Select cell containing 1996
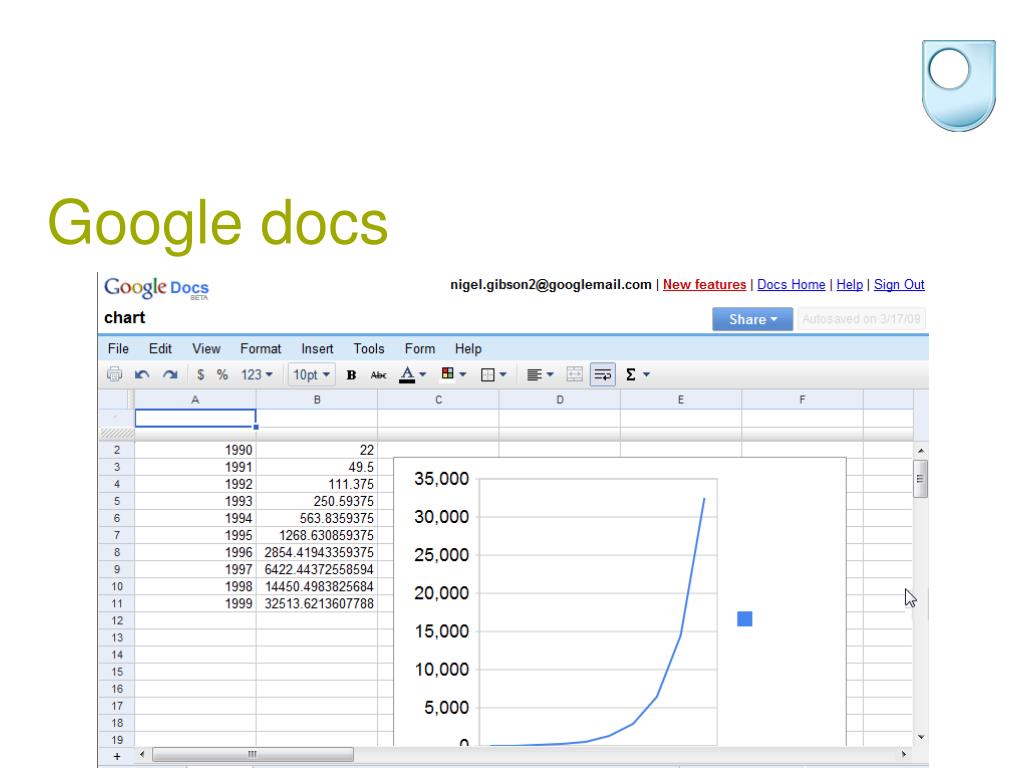This screenshot has width=1024, height=768. click(x=195, y=552)
